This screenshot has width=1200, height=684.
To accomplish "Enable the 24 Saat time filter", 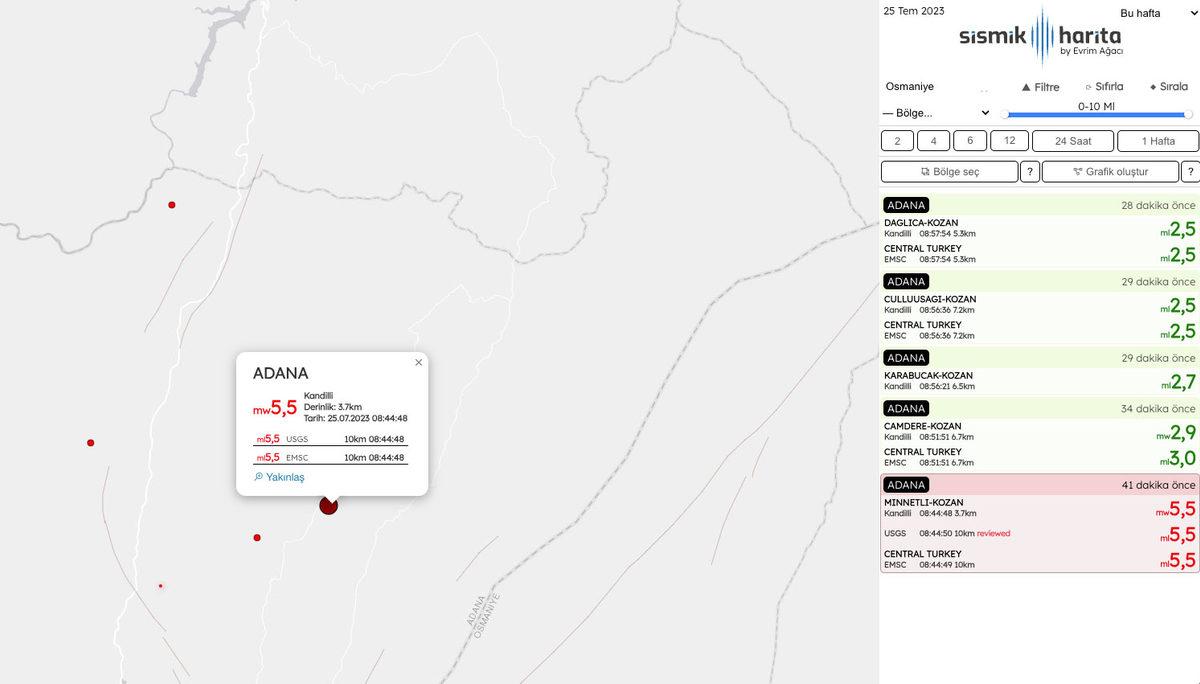I will (1072, 141).
